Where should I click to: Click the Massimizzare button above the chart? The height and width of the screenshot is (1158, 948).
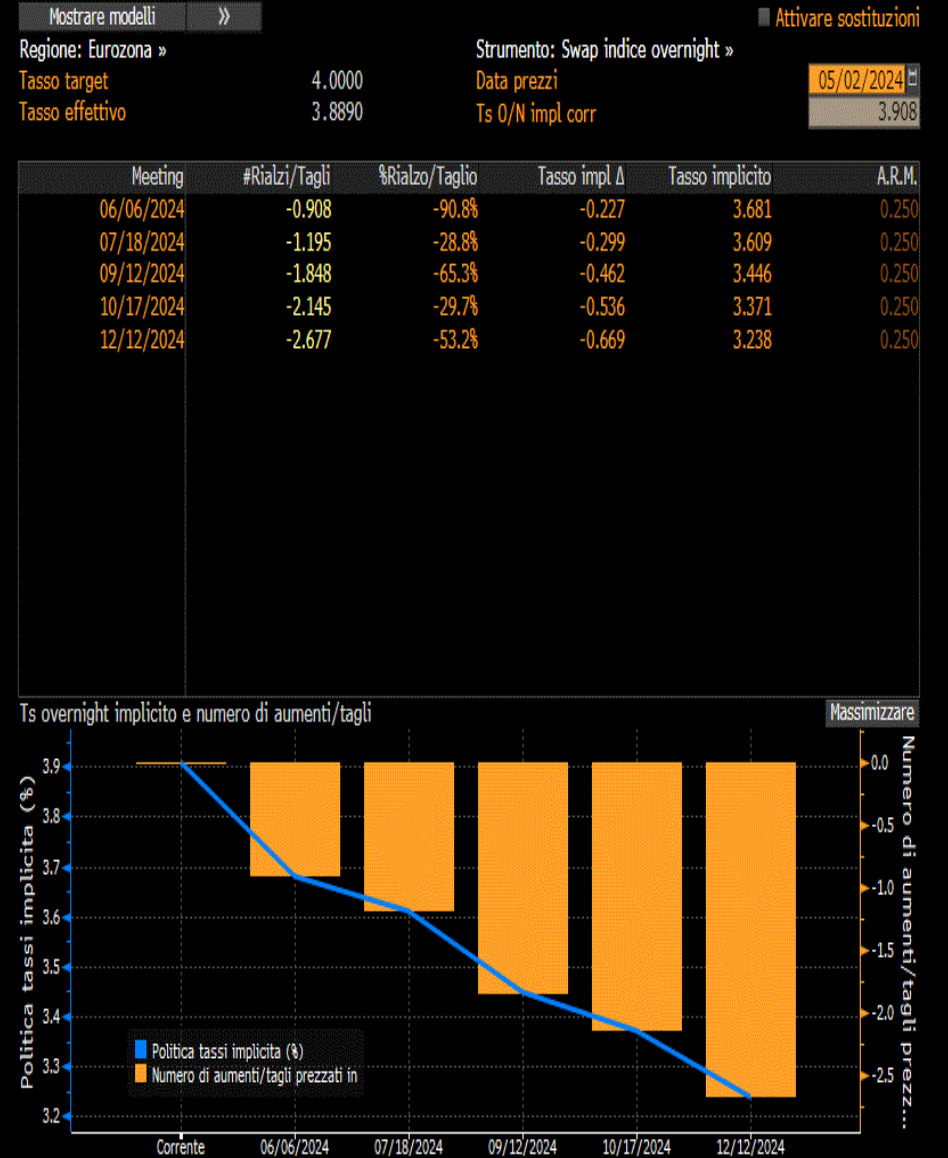click(872, 713)
